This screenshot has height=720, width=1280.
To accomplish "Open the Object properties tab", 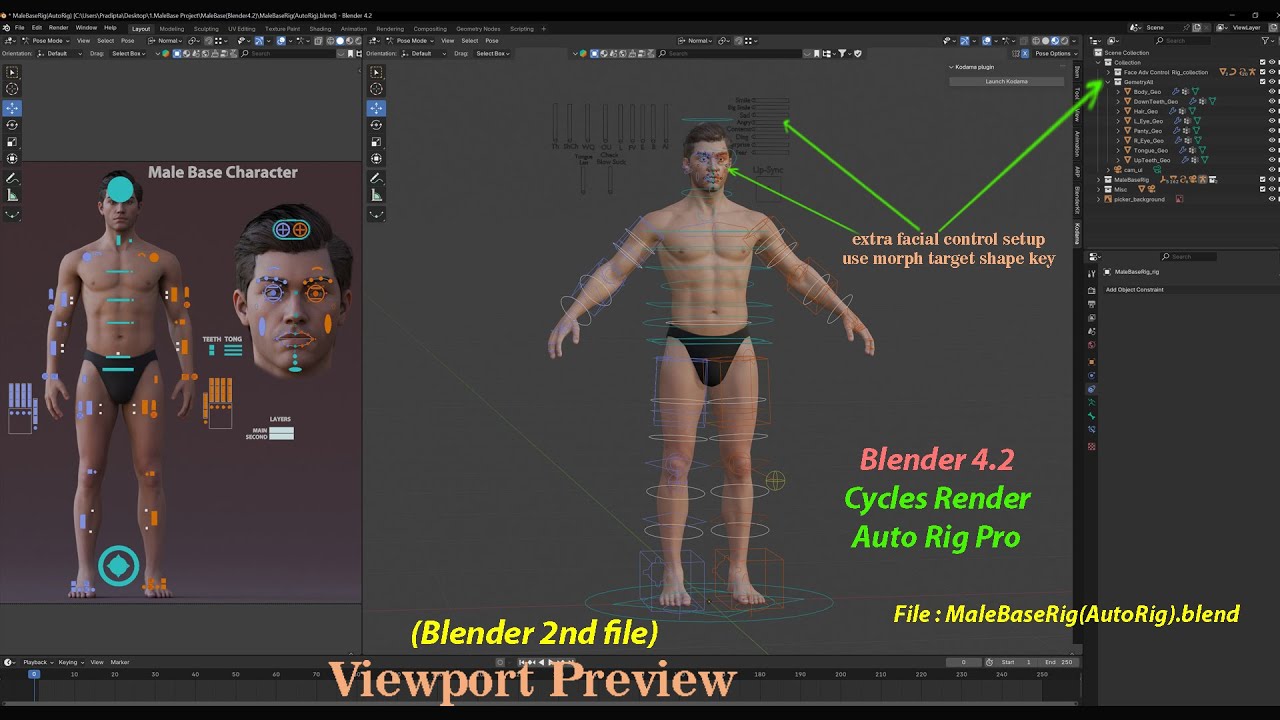I will click(1091, 362).
